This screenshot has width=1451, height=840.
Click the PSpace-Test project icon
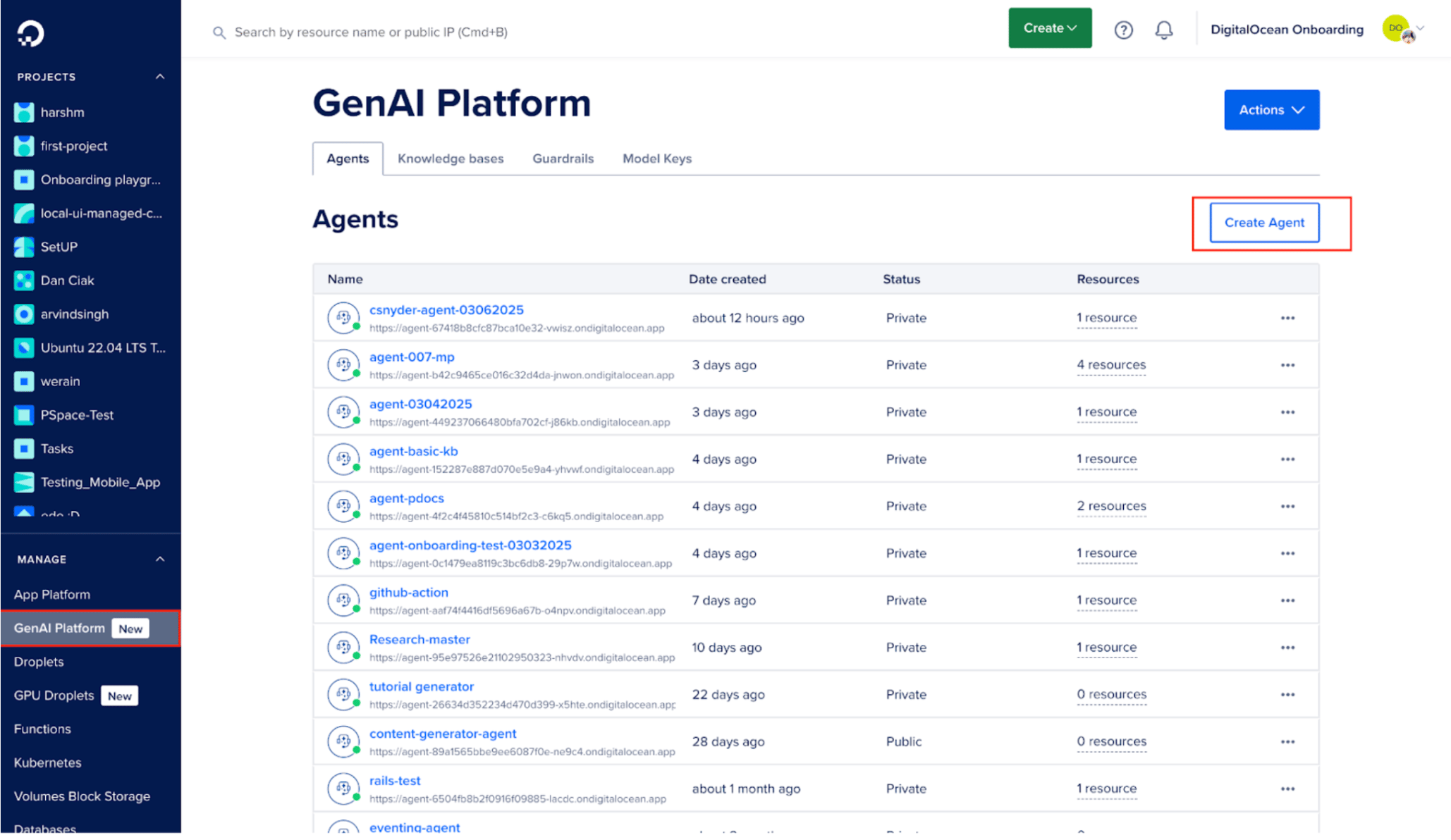(24, 415)
